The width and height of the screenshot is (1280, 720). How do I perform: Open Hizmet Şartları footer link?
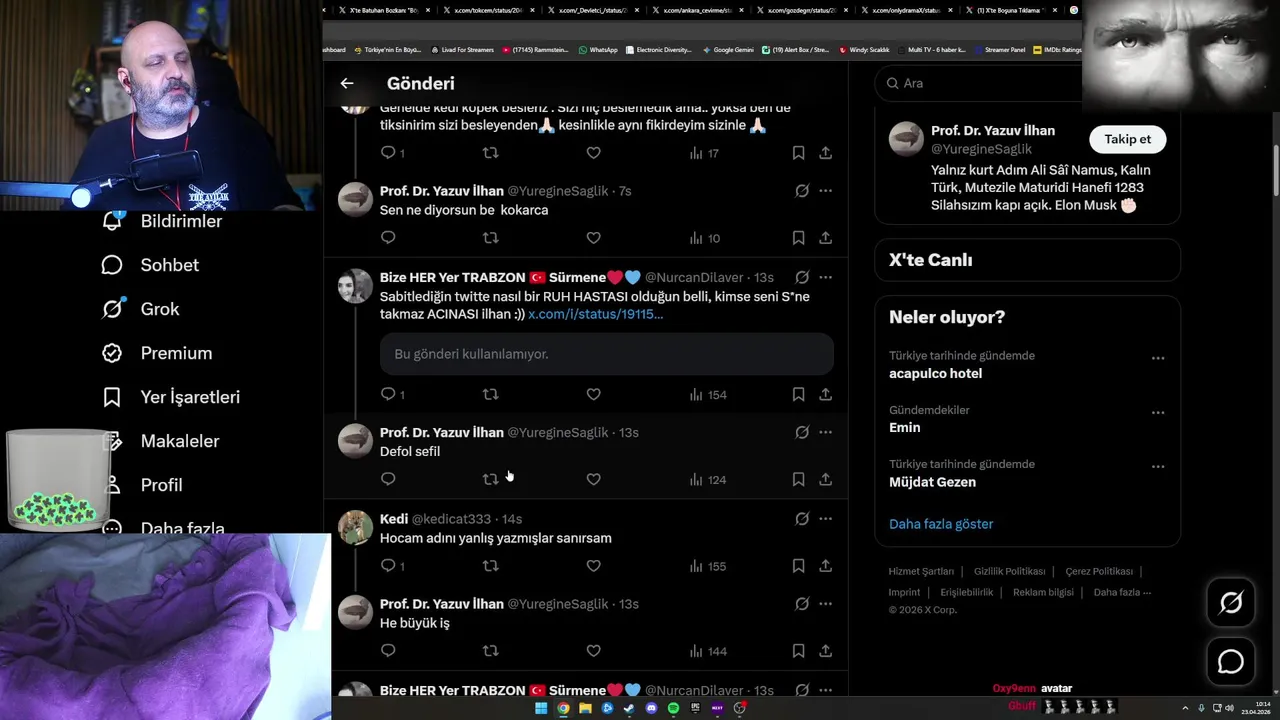pyautogui.click(x=921, y=571)
